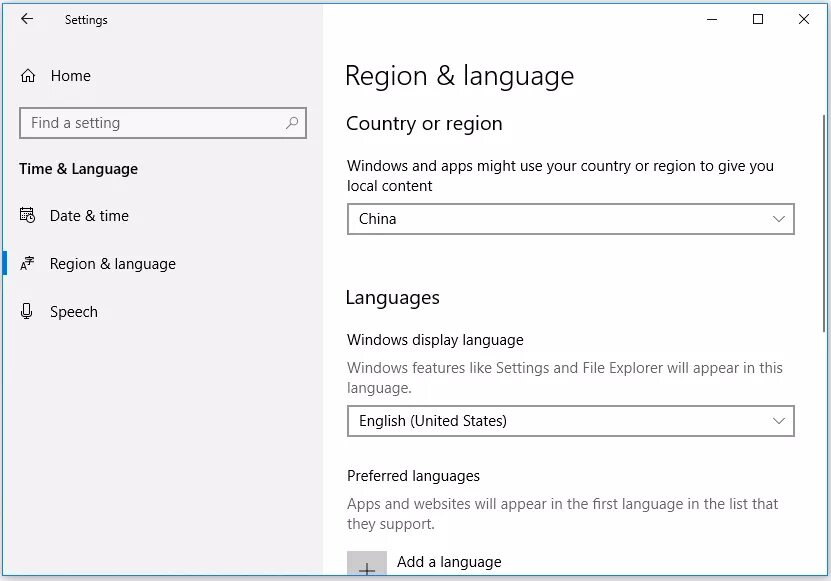Click the Home house icon
This screenshot has width=831, height=581.
tap(28, 76)
